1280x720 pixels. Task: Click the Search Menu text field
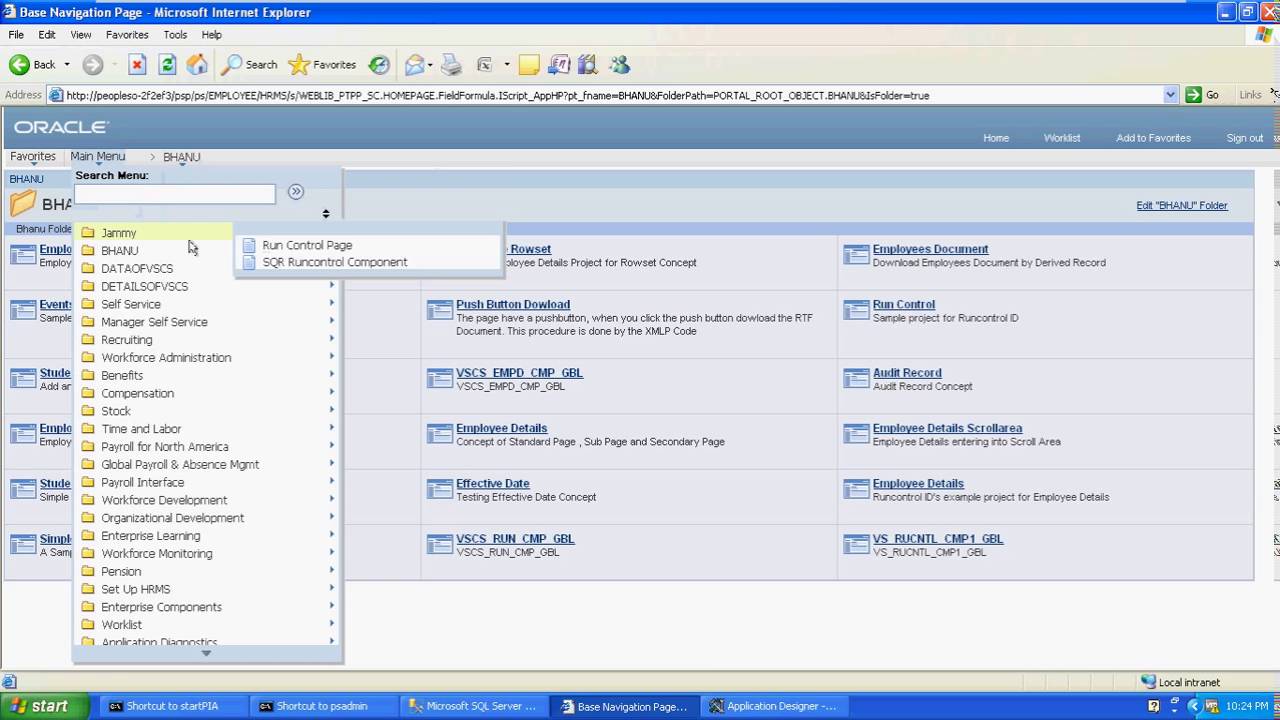click(x=174, y=193)
